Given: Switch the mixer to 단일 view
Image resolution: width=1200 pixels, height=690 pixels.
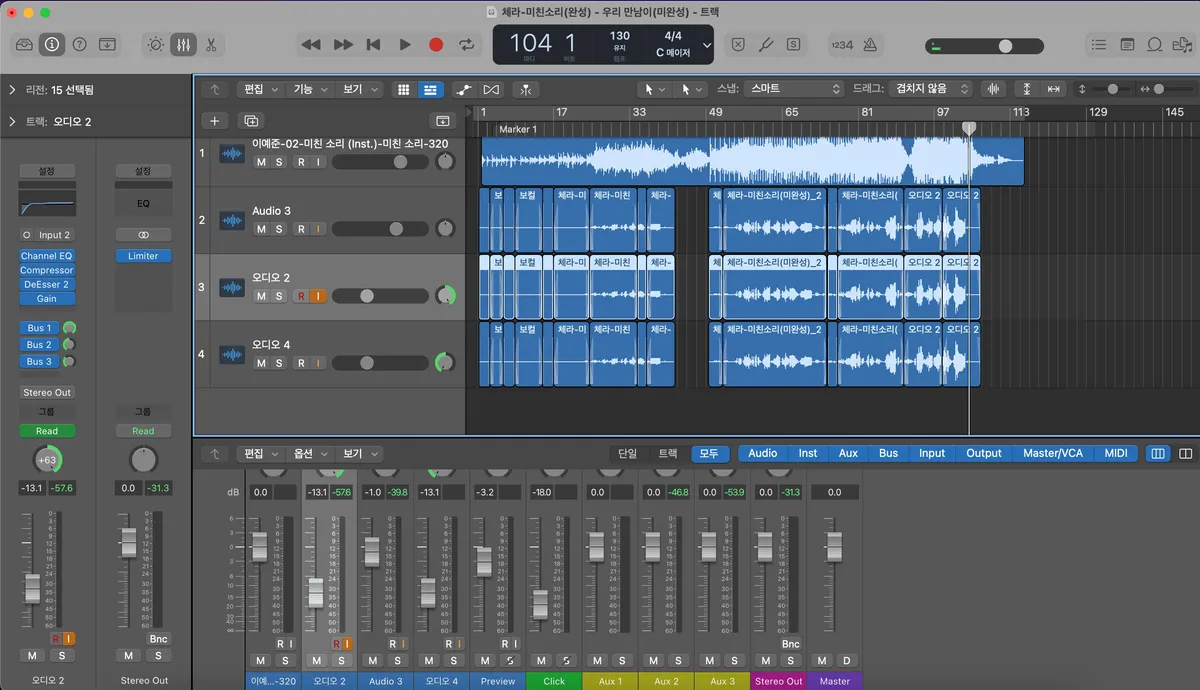Looking at the screenshot, I should point(627,453).
